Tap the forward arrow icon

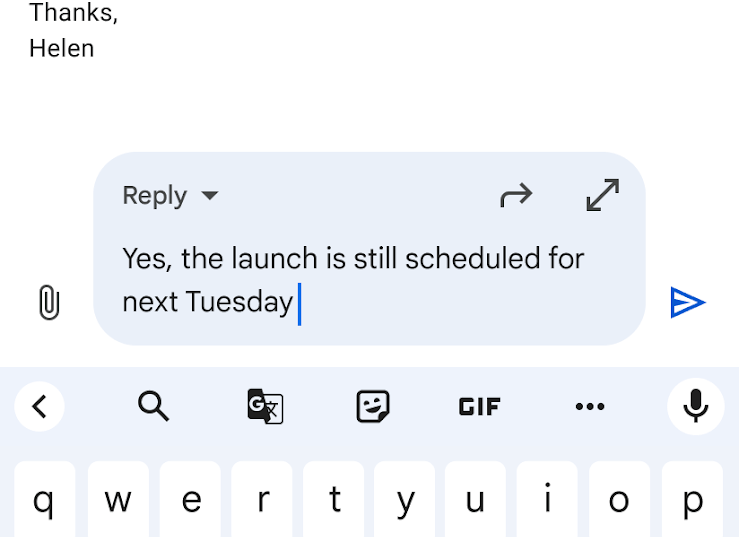[x=516, y=196]
